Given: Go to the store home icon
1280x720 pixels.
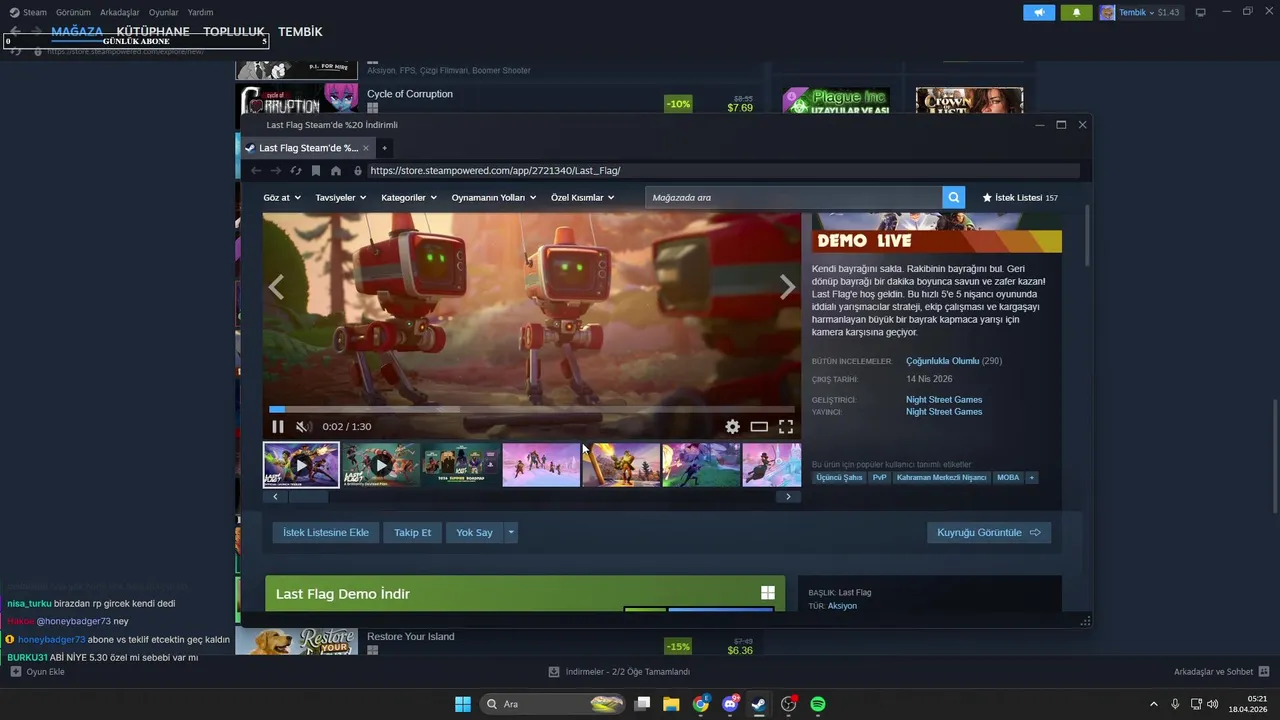Looking at the screenshot, I should click(x=336, y=171).
